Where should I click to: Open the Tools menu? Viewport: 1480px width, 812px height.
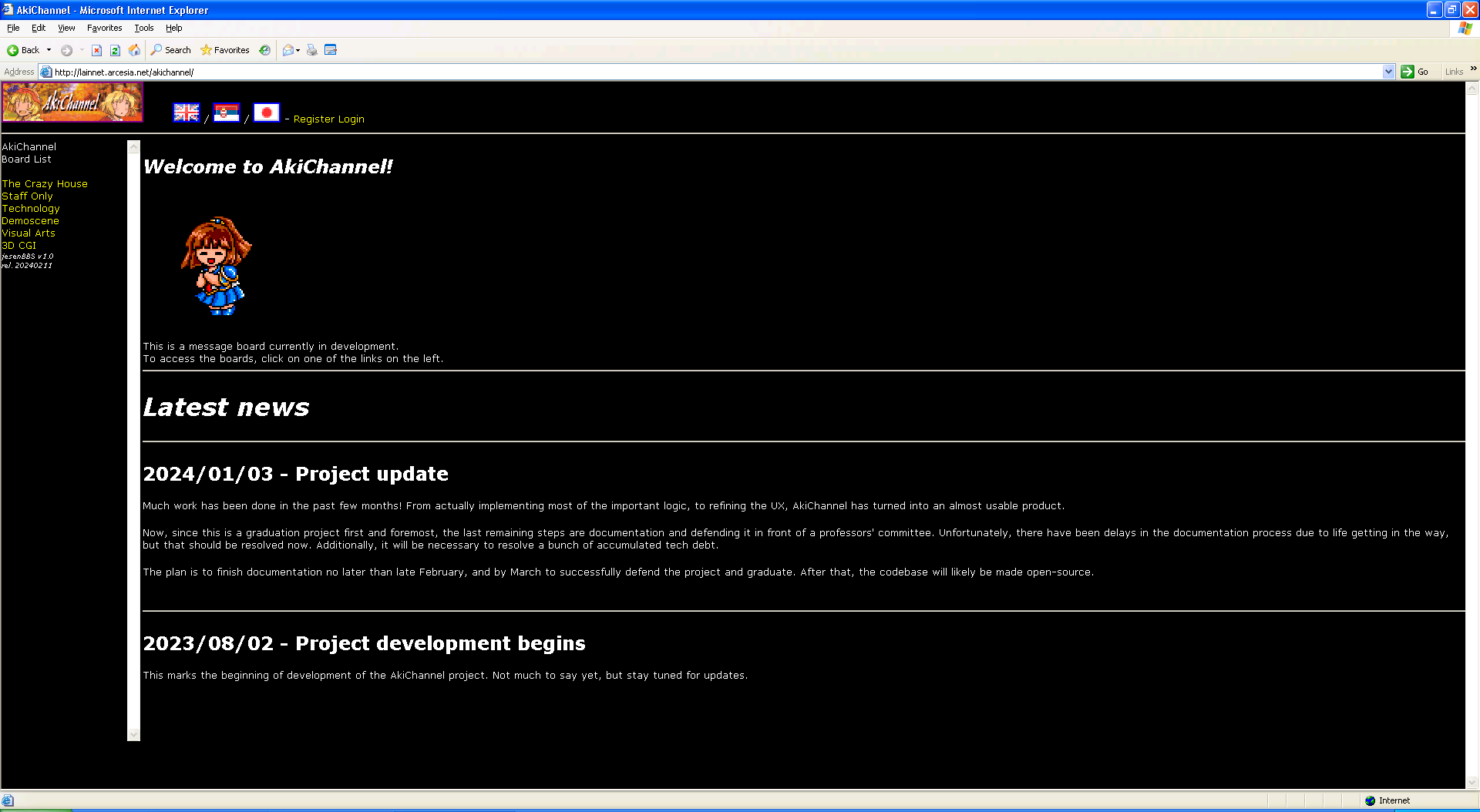pyautogui.click(x=143, y=28)
